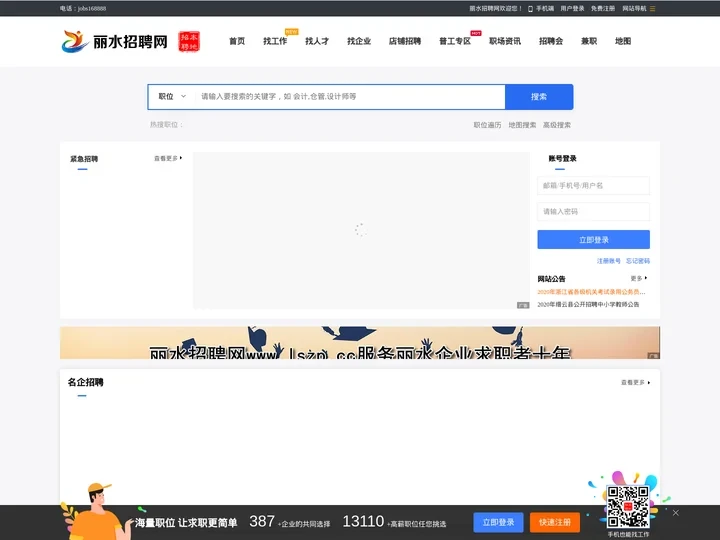Open 找人才 navigation item
Image resolution: width=720 pixels, height=540 pixels.
pyautogui.click(x=317, y=41)
